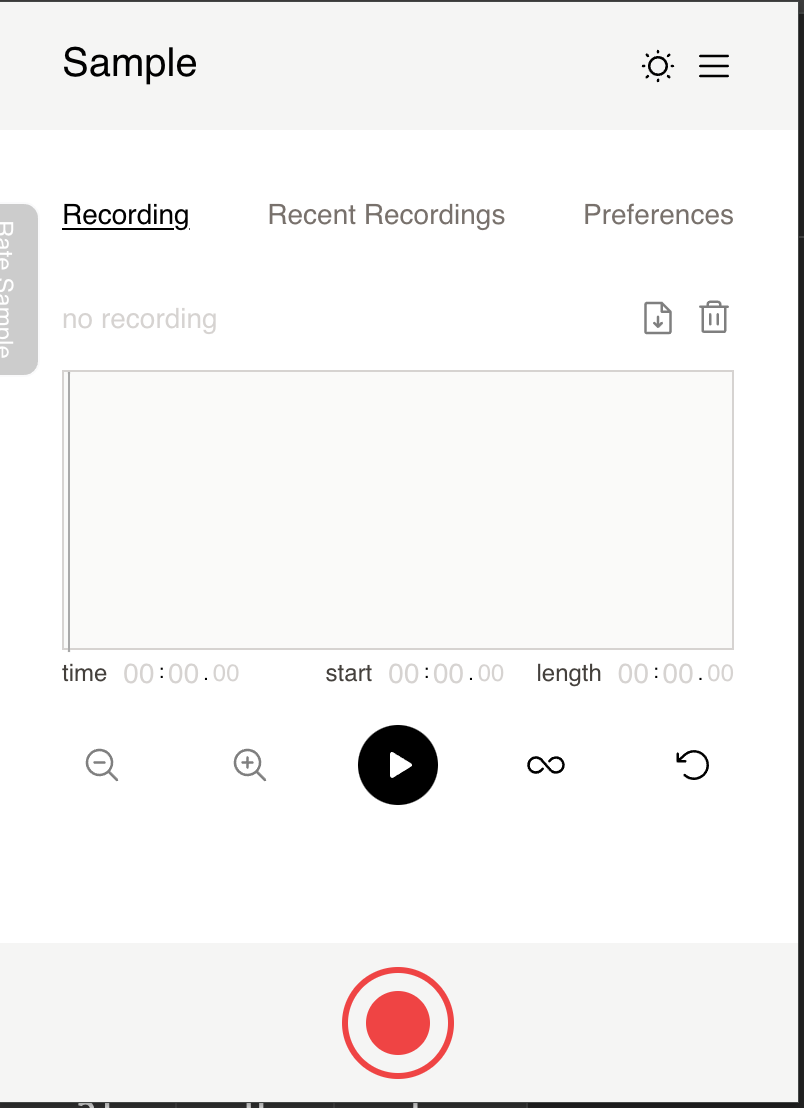Switch to Recent Recordings tab

[x=386, y=215]
